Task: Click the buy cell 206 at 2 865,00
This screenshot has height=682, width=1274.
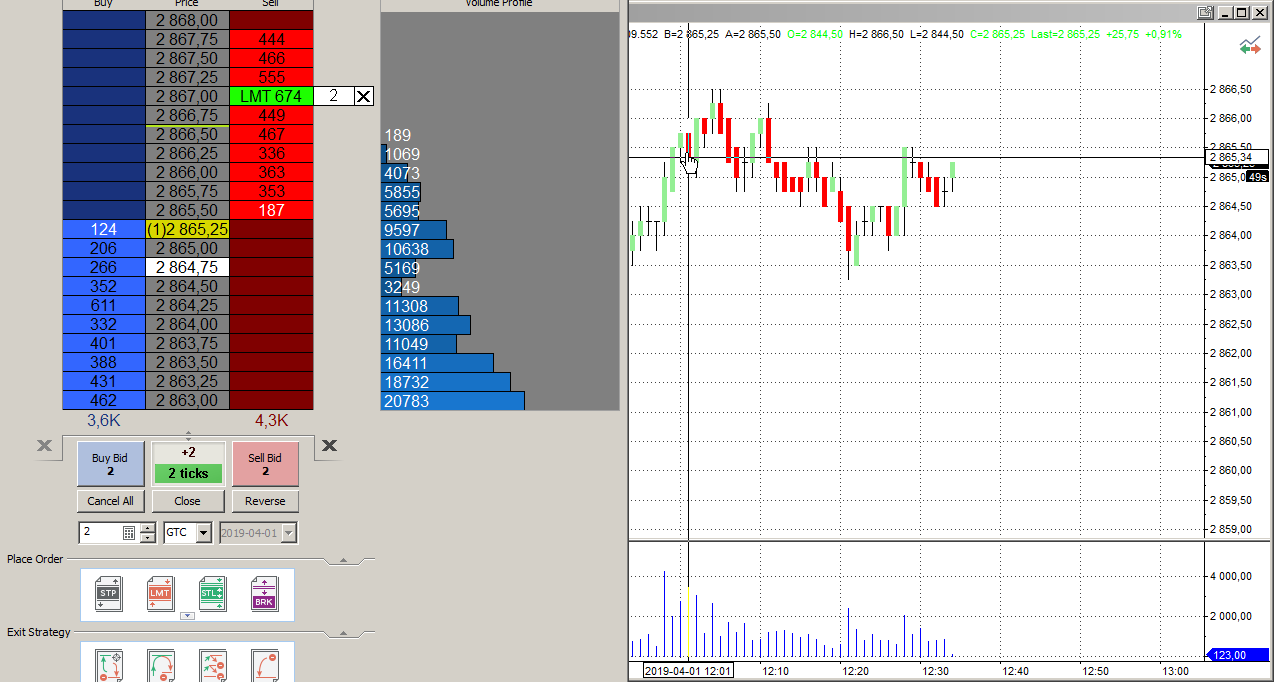Action: (x=104, y=248)
